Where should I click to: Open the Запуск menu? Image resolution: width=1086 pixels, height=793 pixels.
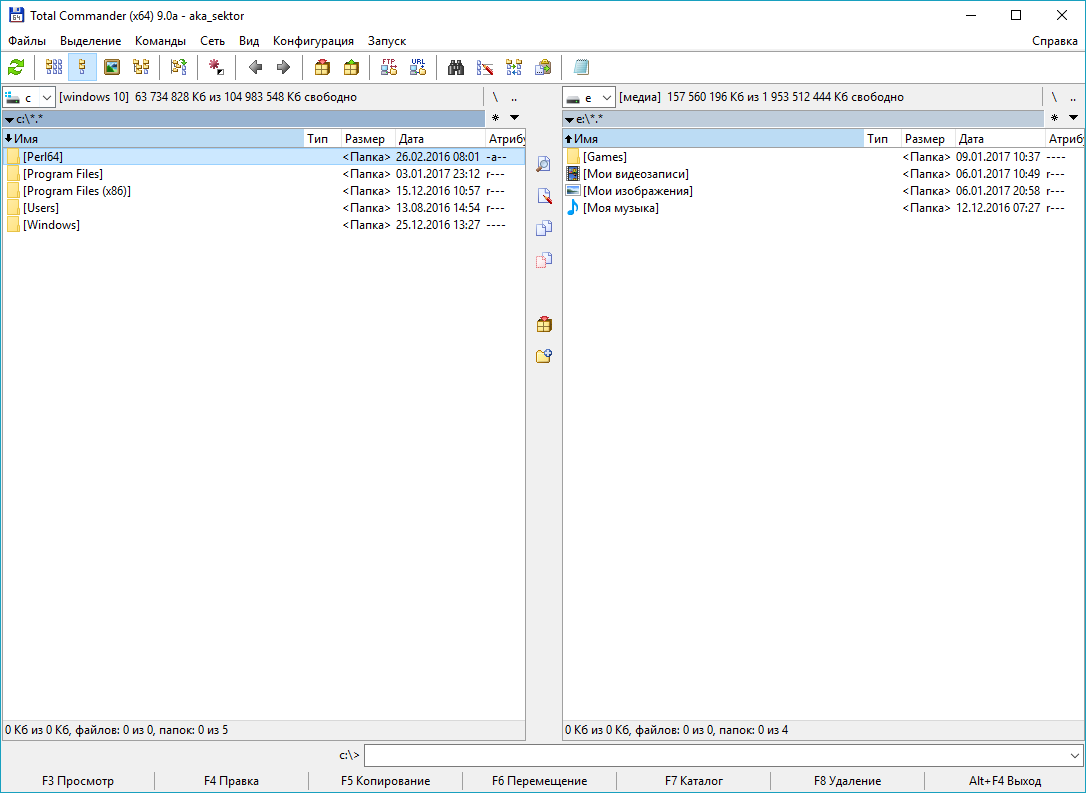(x=386, y=41)
